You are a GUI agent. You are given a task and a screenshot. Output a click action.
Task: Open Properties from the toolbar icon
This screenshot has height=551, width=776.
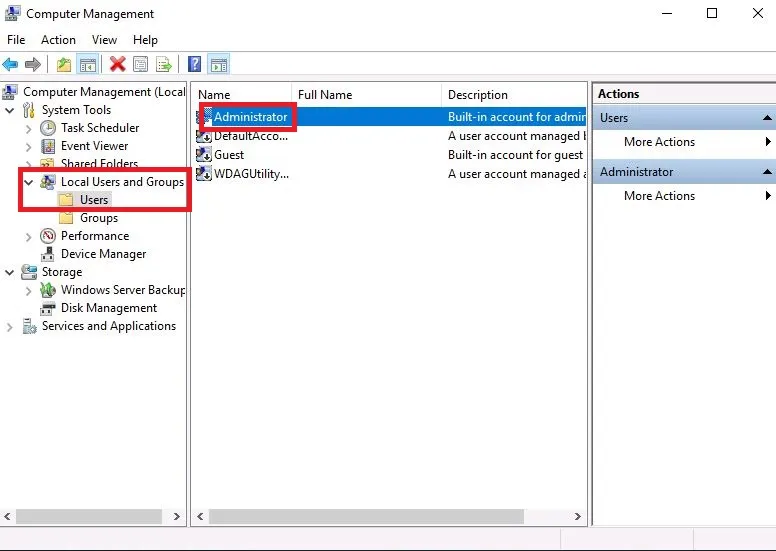pos(140,65)
